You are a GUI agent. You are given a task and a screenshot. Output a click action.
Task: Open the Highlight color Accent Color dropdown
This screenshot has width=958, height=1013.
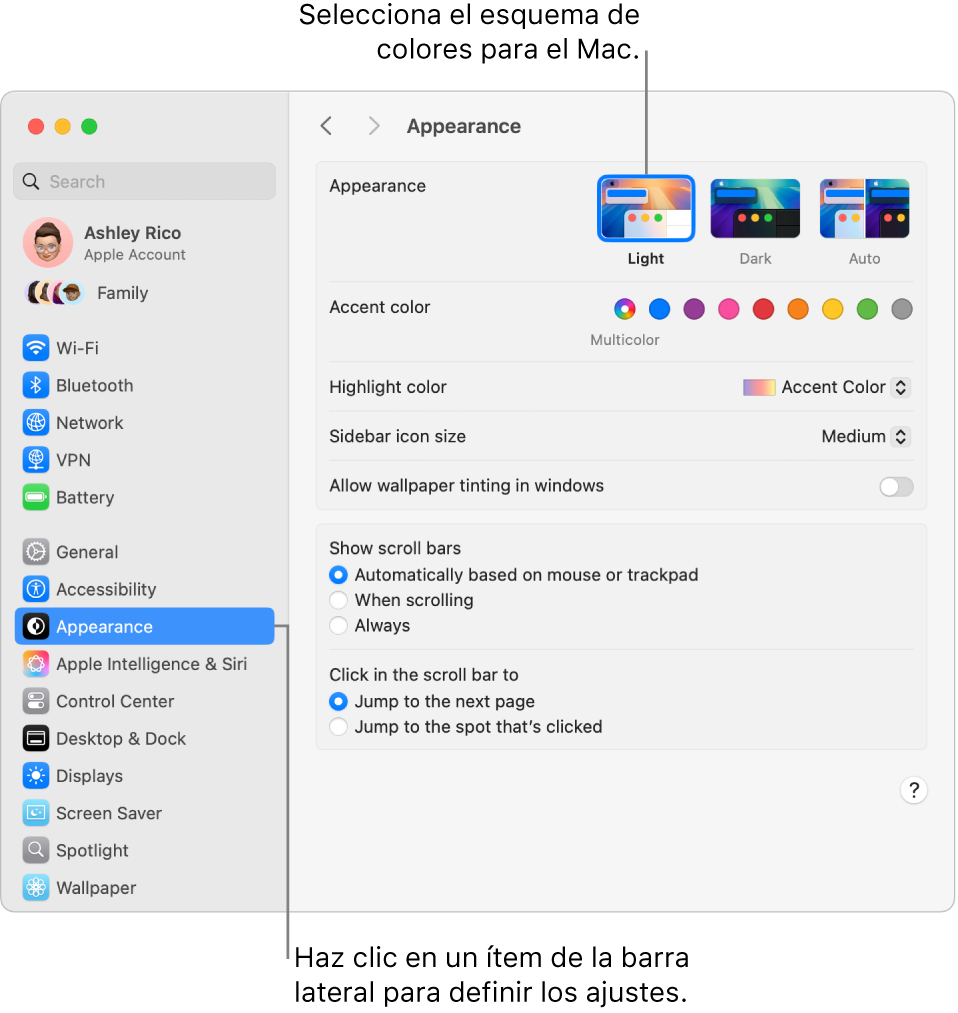[x=826, y=387]
